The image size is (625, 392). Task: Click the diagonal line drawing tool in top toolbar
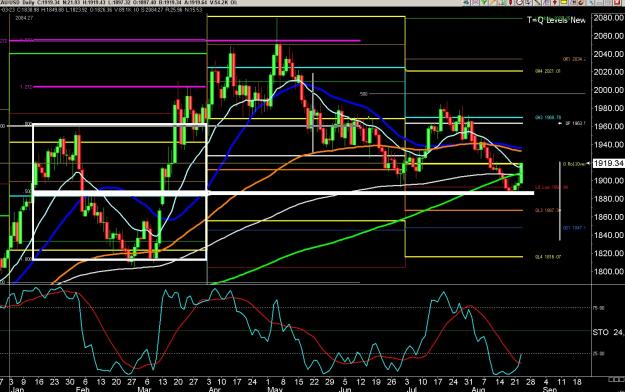click(537, 2)
